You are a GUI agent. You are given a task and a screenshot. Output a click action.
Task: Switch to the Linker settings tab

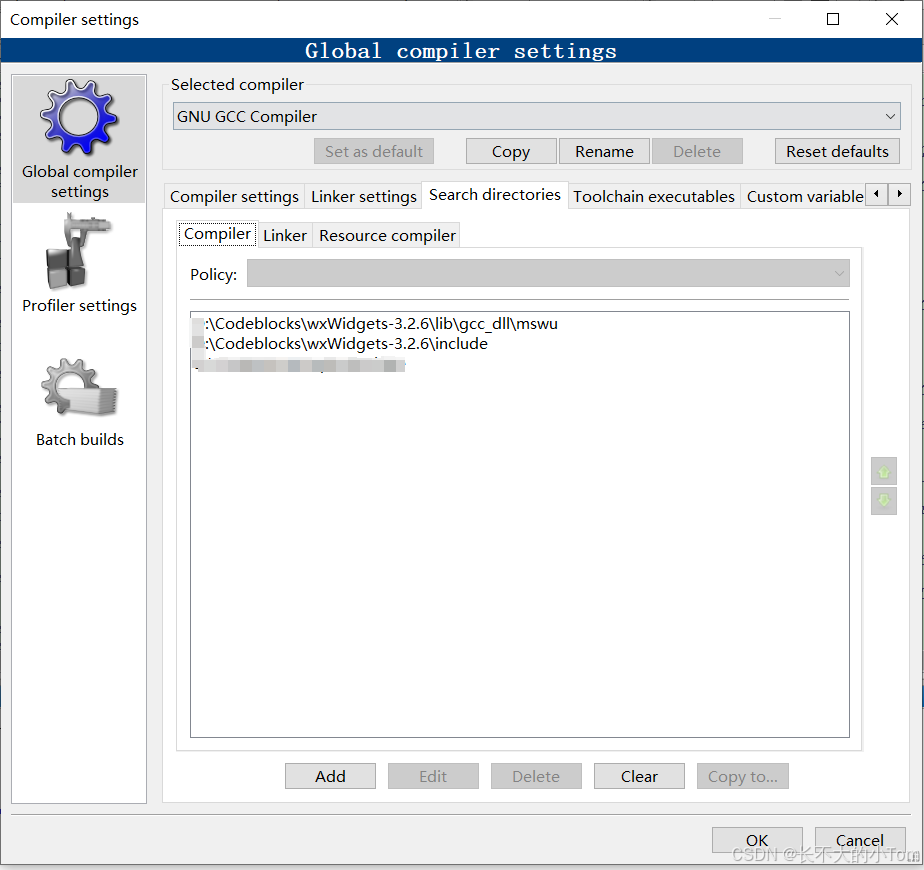[363, 196]
